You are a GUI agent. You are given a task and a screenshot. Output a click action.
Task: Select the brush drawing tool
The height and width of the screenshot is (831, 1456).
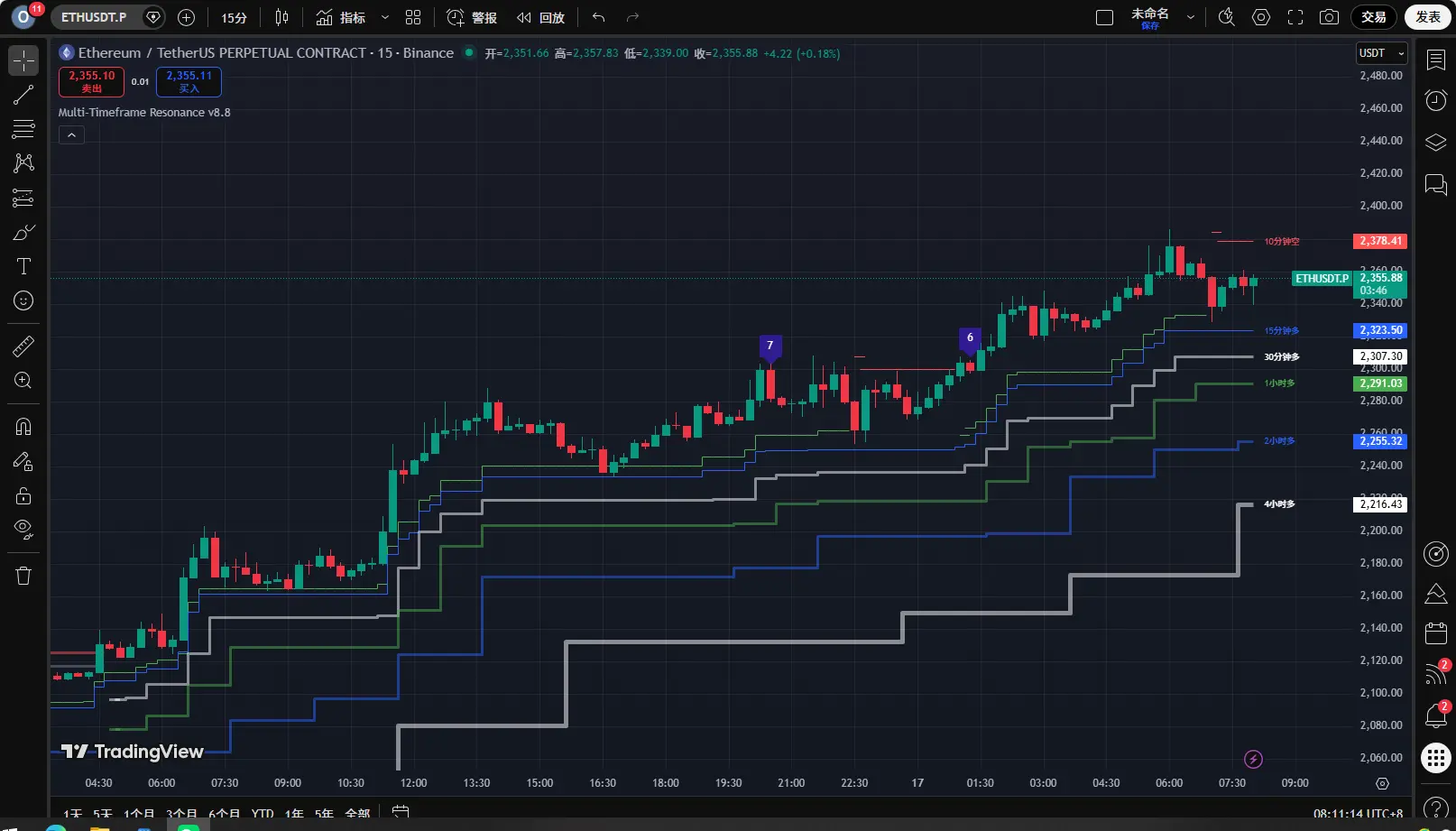coord(23,232)
